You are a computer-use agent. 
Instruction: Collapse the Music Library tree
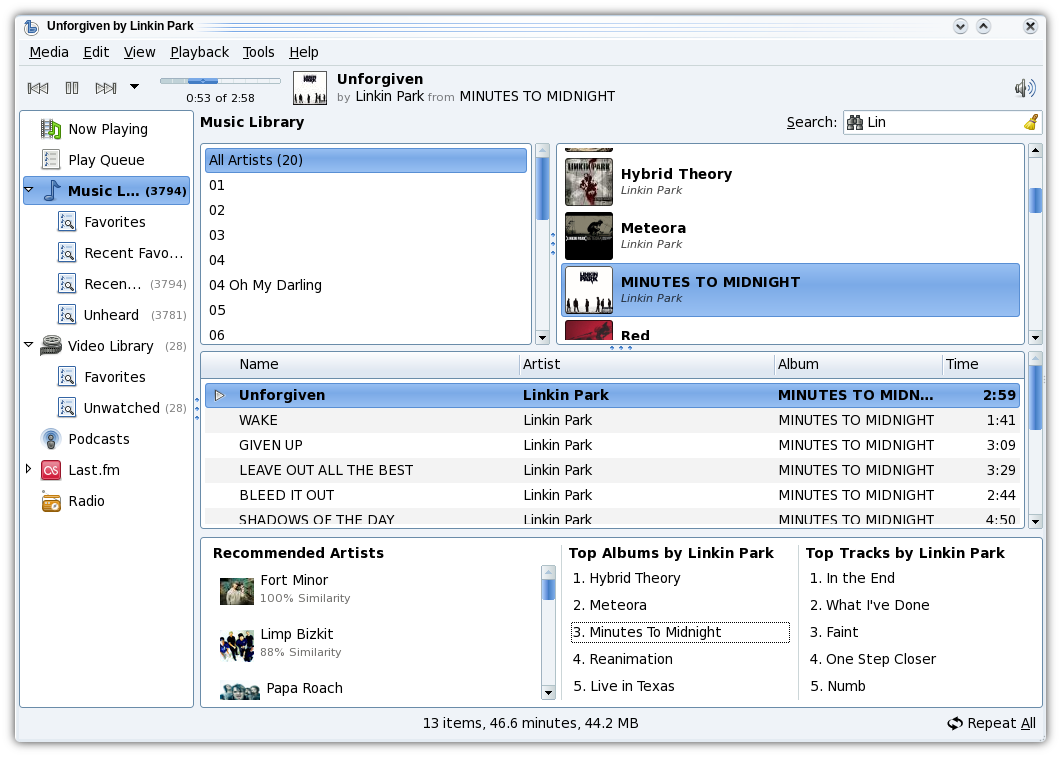coord(29,190)
